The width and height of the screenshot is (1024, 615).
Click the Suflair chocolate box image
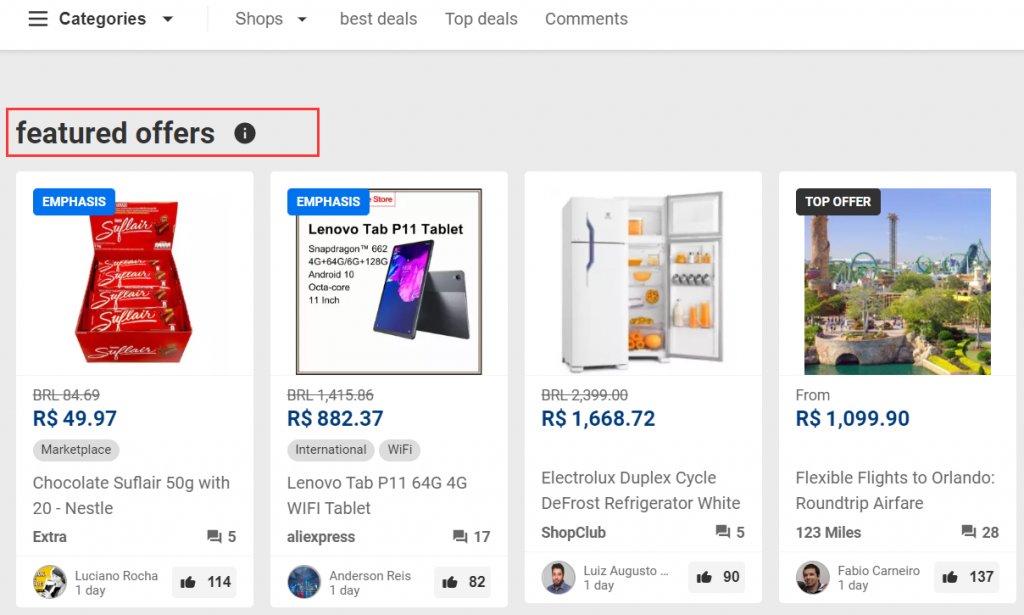click(x=135, y=282)
